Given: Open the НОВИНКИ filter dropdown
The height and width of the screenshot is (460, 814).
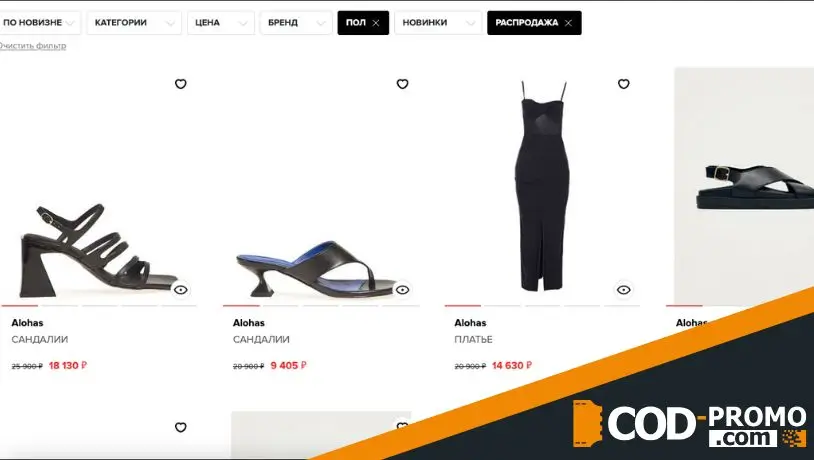Looking at the screenshot, I should point(438,23).
